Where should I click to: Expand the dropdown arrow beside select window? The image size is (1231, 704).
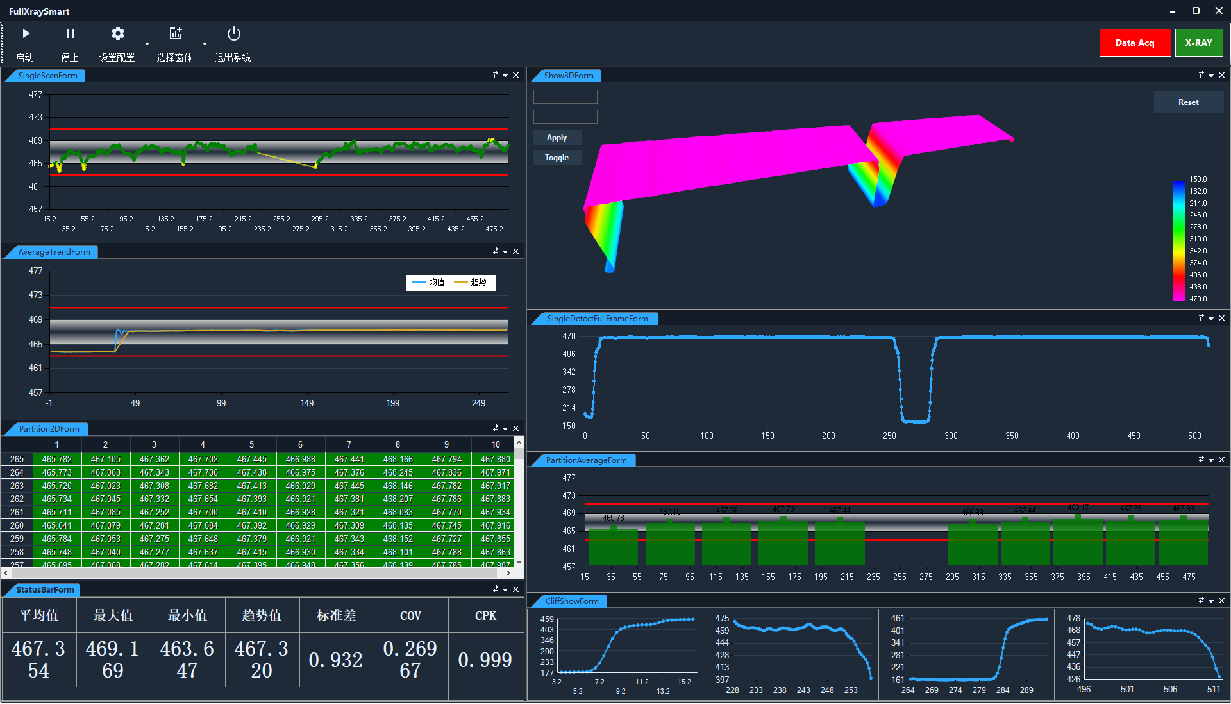click(205, 45)
